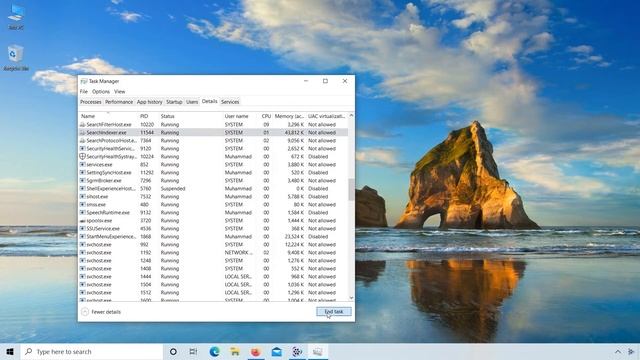Click the taskbar search box

click(92, 351)
